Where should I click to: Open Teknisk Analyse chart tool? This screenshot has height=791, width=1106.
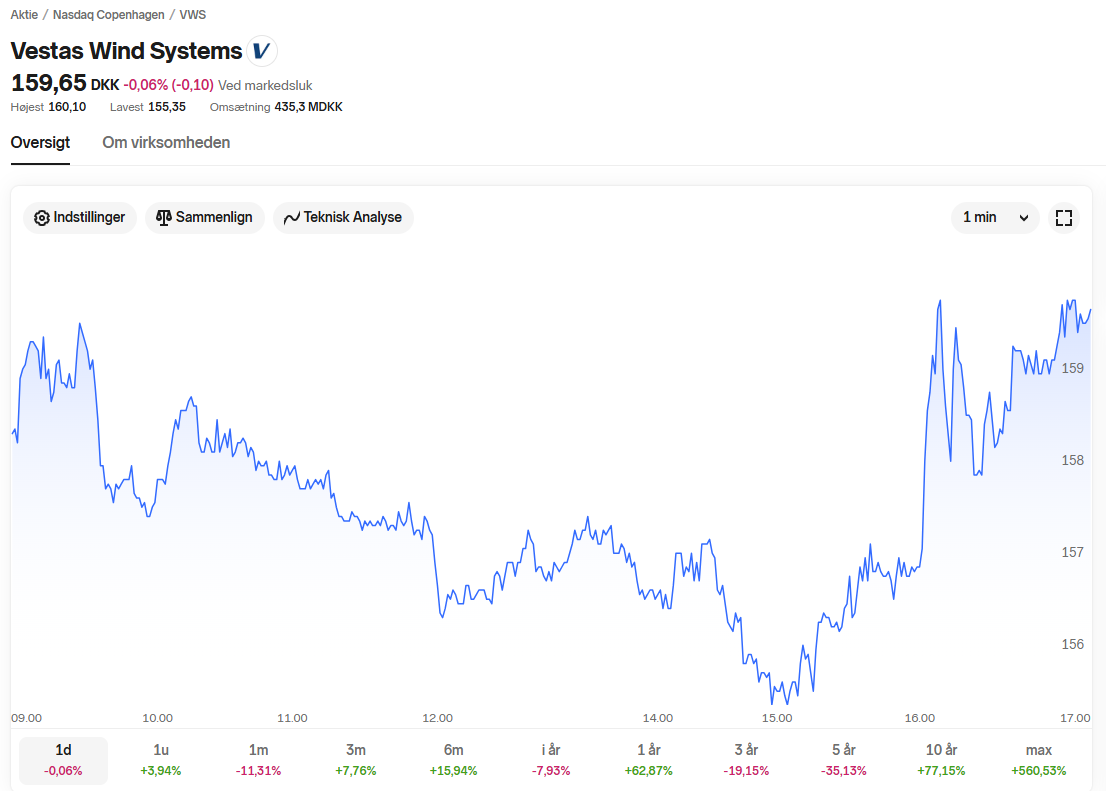344,217
